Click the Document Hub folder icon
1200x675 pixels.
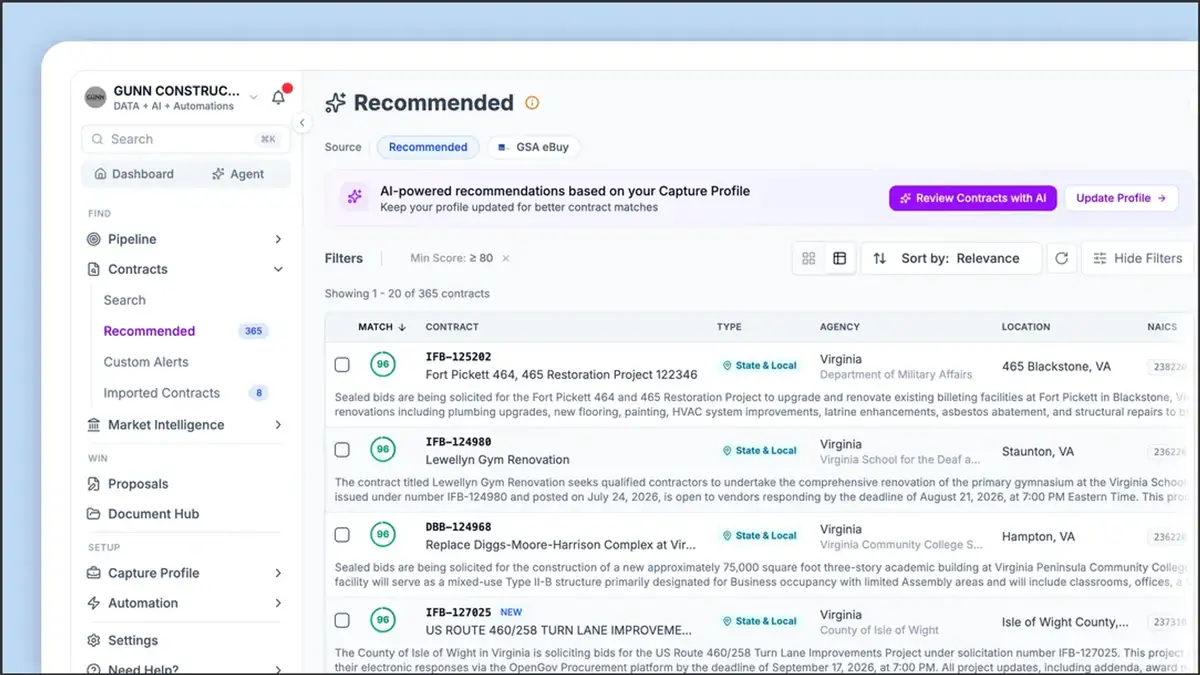click(x=94, y=514)
